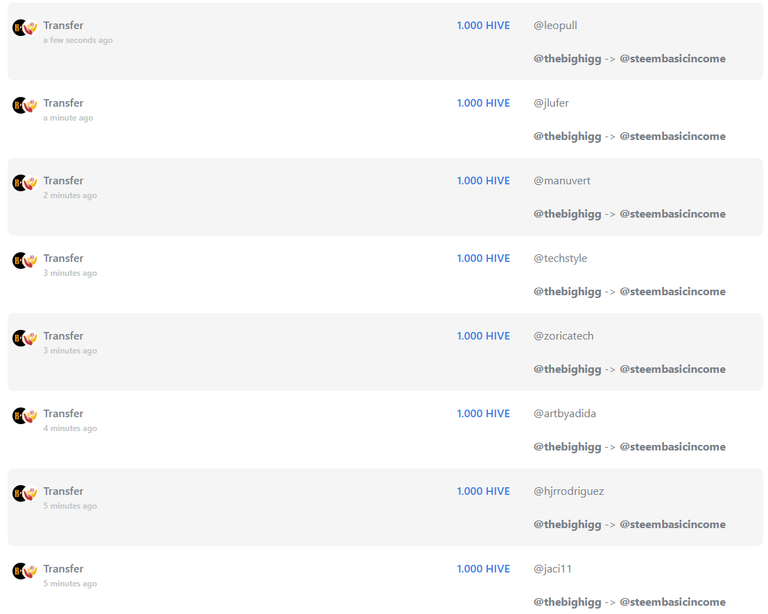
Task: Go to the @artbyadida profile mention
Action: pos(564,414)
